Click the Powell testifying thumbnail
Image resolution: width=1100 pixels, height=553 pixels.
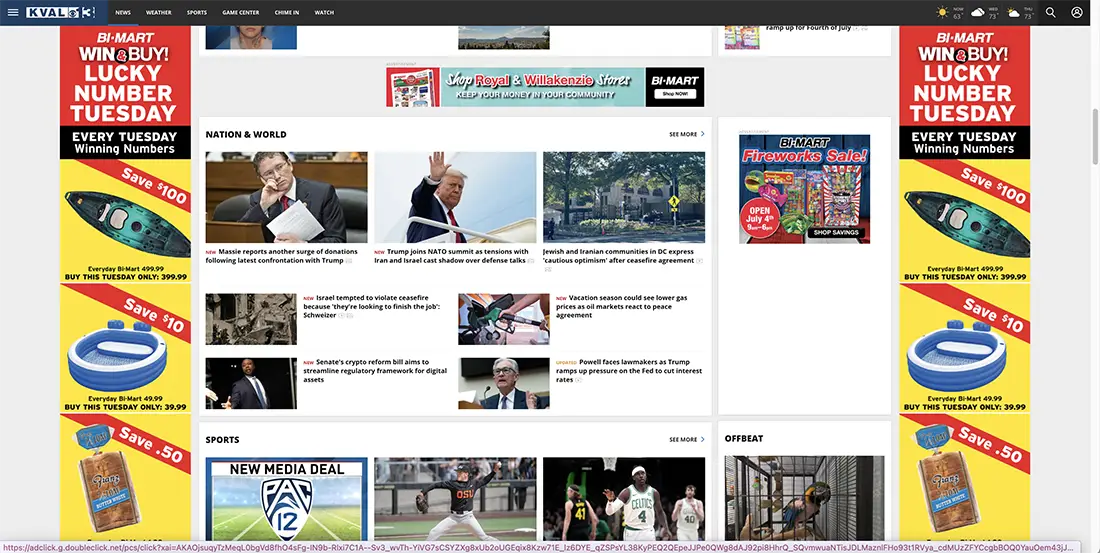click(x=504, y=383)
